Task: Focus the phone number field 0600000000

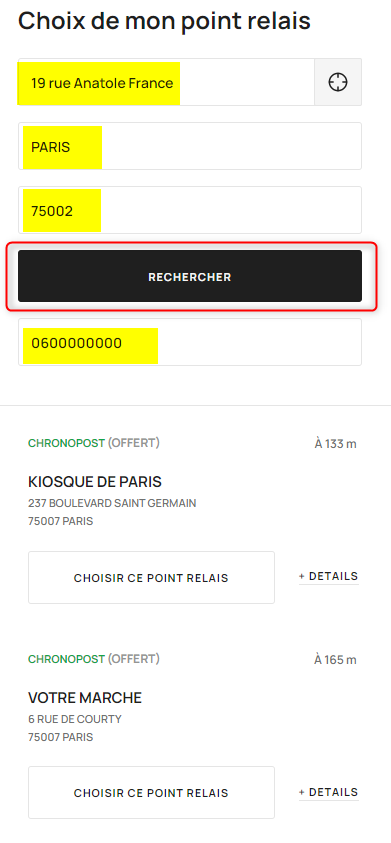Action: click(190, 342)
